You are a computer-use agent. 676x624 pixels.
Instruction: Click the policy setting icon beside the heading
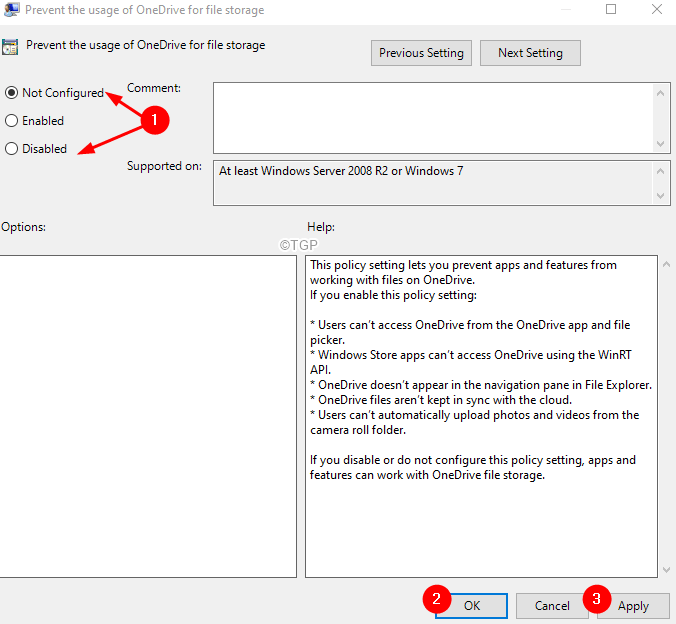[10, 47]
